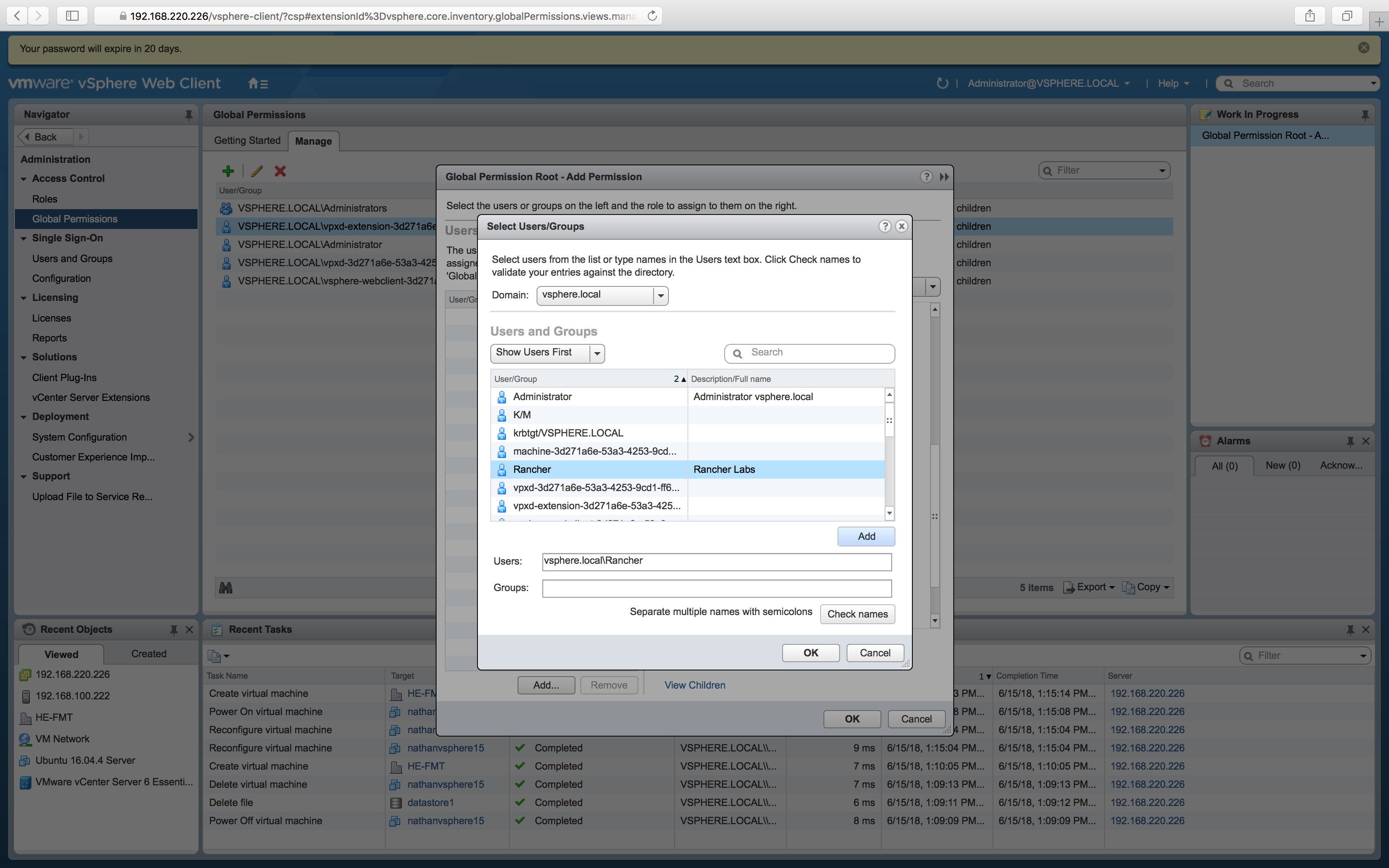Collapse the Access Control tree section

click(x=24, y=179)
